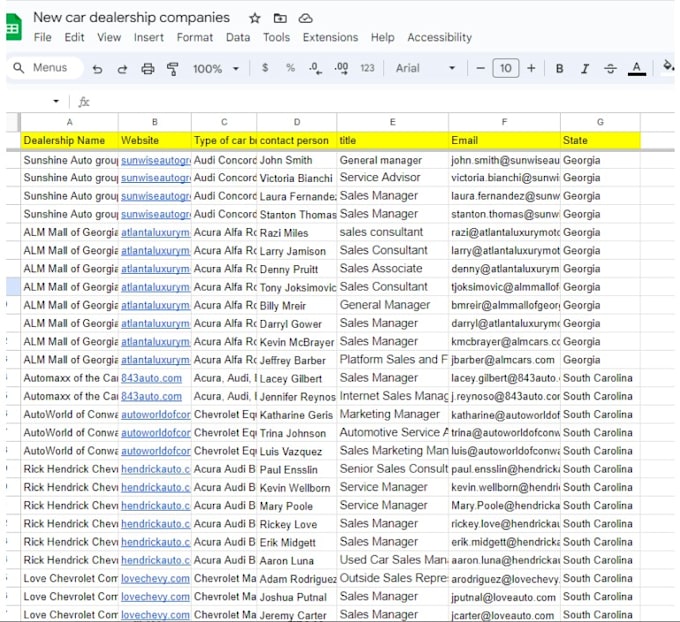Image resolution: width=680 pixels, height=622 pixels.
Task: Select column B header
Action: tap(155, 122)
